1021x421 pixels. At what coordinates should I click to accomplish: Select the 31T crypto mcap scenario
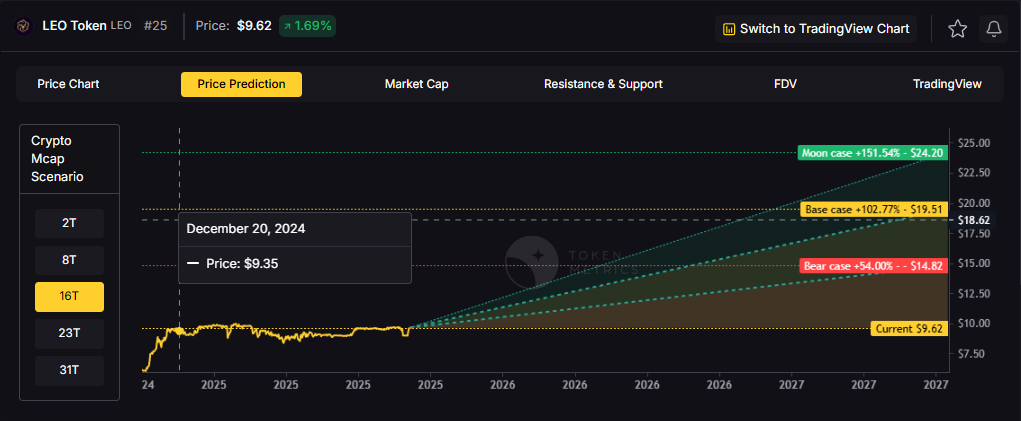pyautogui.click(x=69, y=371)
